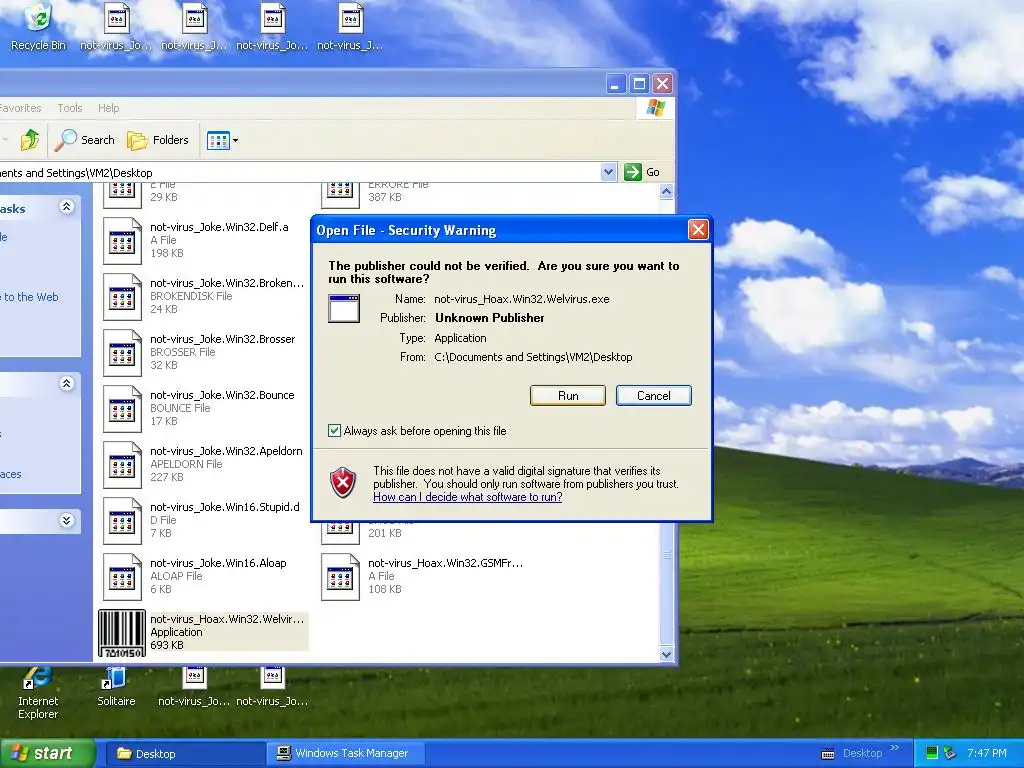Open the Solitaire desktop shortcut
Viewport: 1024px width, 768px height.
click(116, 687)
